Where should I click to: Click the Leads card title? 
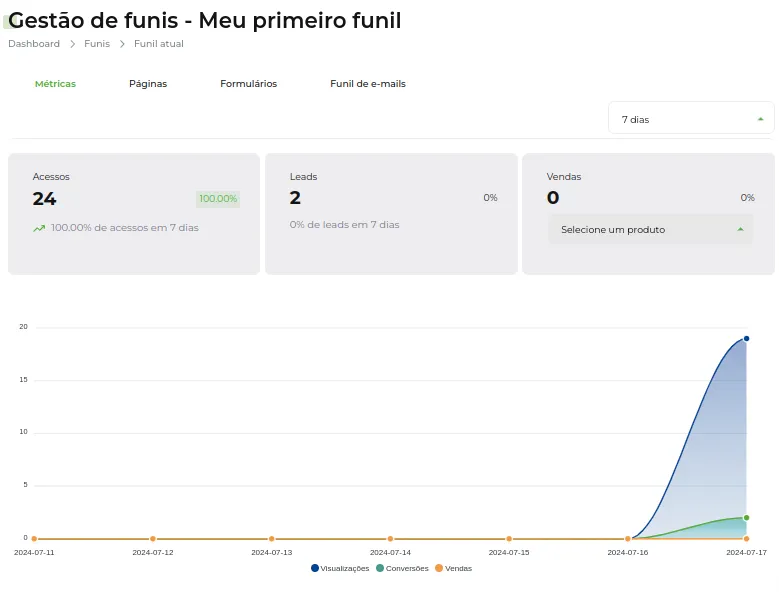[x=304, y=176]
